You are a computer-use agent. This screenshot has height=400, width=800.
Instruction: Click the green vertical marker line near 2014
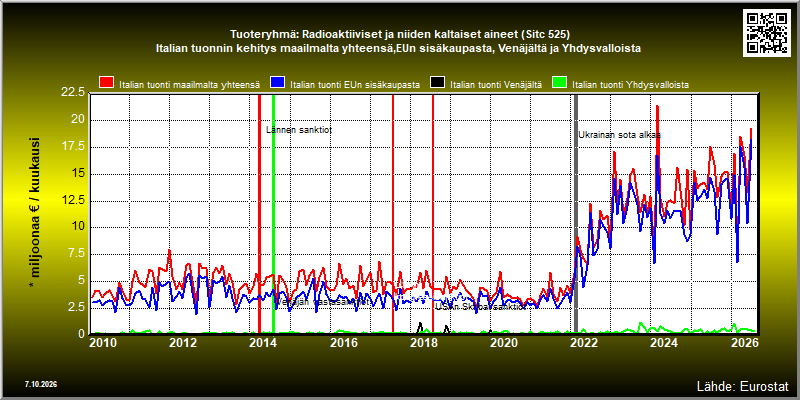click(x=273, y=214)
